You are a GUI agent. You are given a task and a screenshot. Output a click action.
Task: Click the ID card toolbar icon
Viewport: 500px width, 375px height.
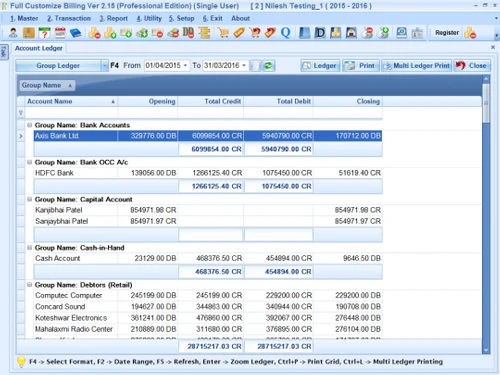[x=417, y=33]
